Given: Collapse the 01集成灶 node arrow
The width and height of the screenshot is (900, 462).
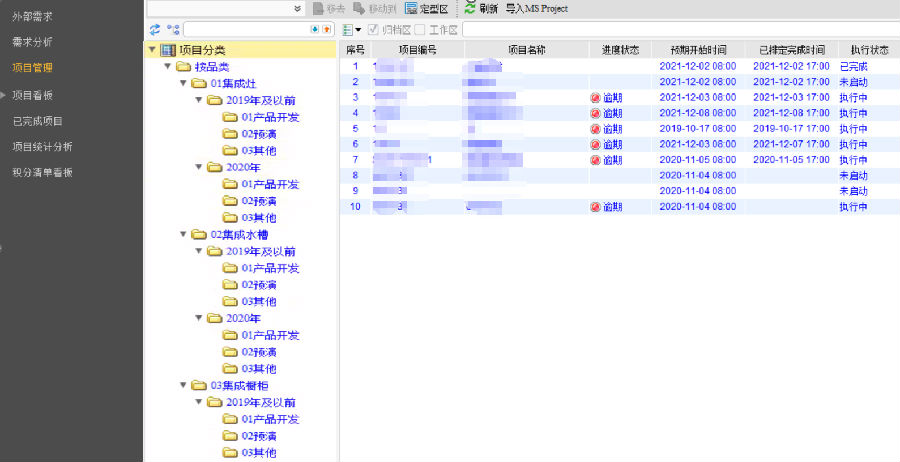Looking at the screenshot, I should coord(183,83).
